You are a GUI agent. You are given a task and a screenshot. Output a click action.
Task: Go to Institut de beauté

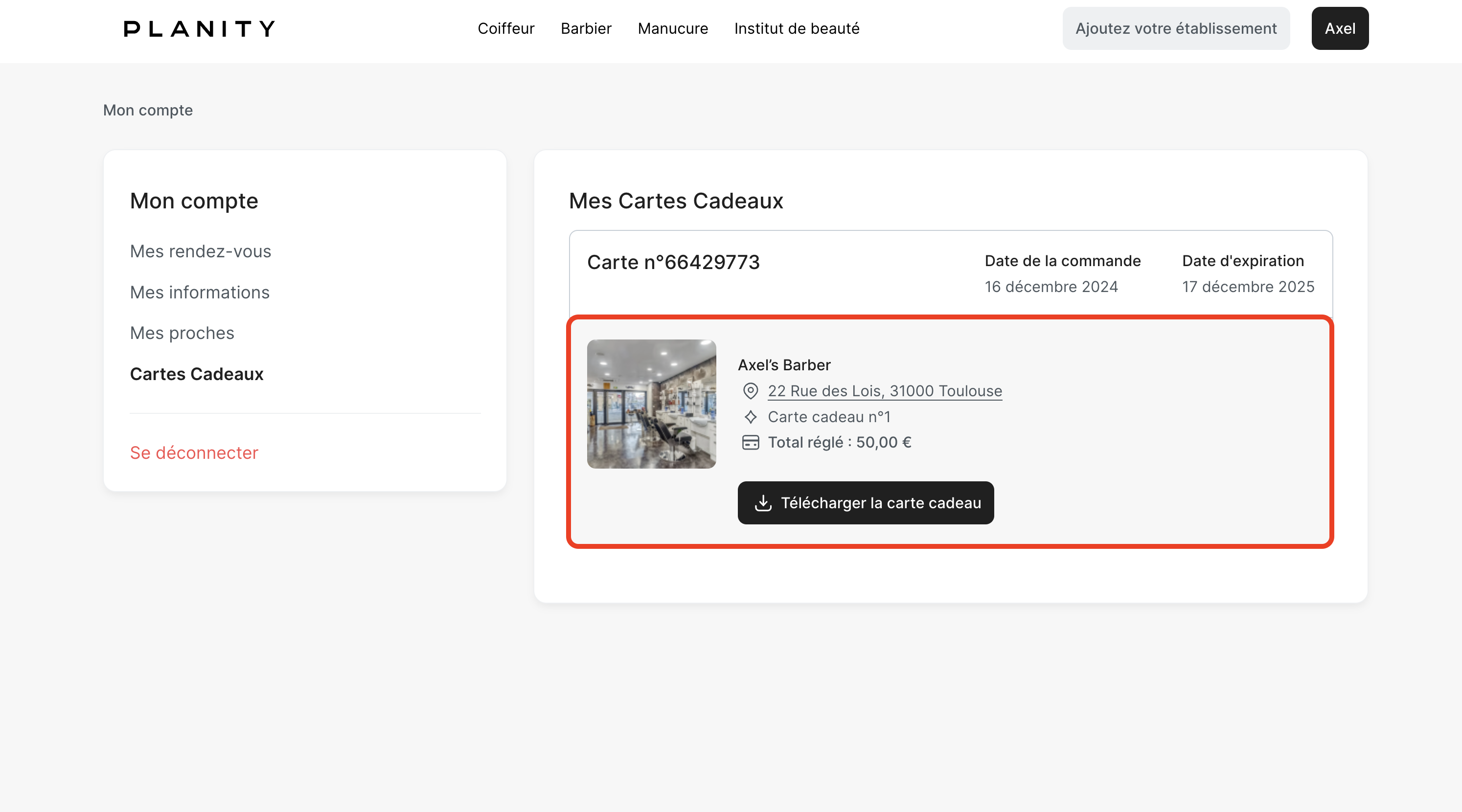(796, 28)
